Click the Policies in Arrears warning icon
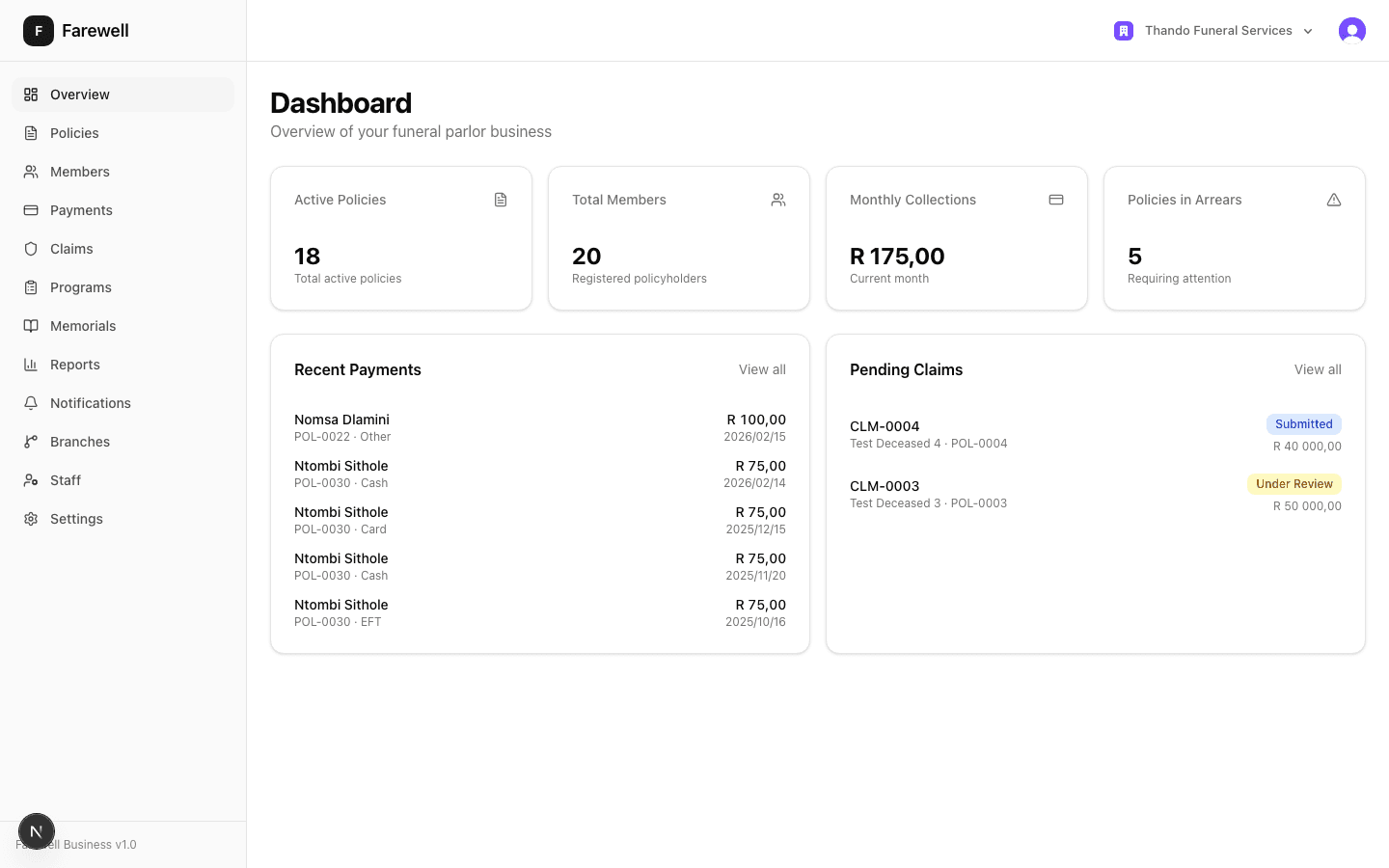The height and width of the screenshot is (868, 1389). pos(1334,200)
